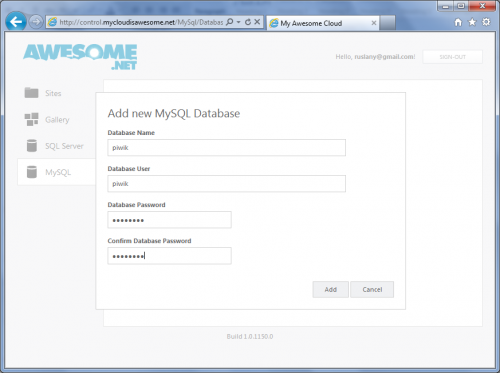Maximize the browser window

coord(461,6)
